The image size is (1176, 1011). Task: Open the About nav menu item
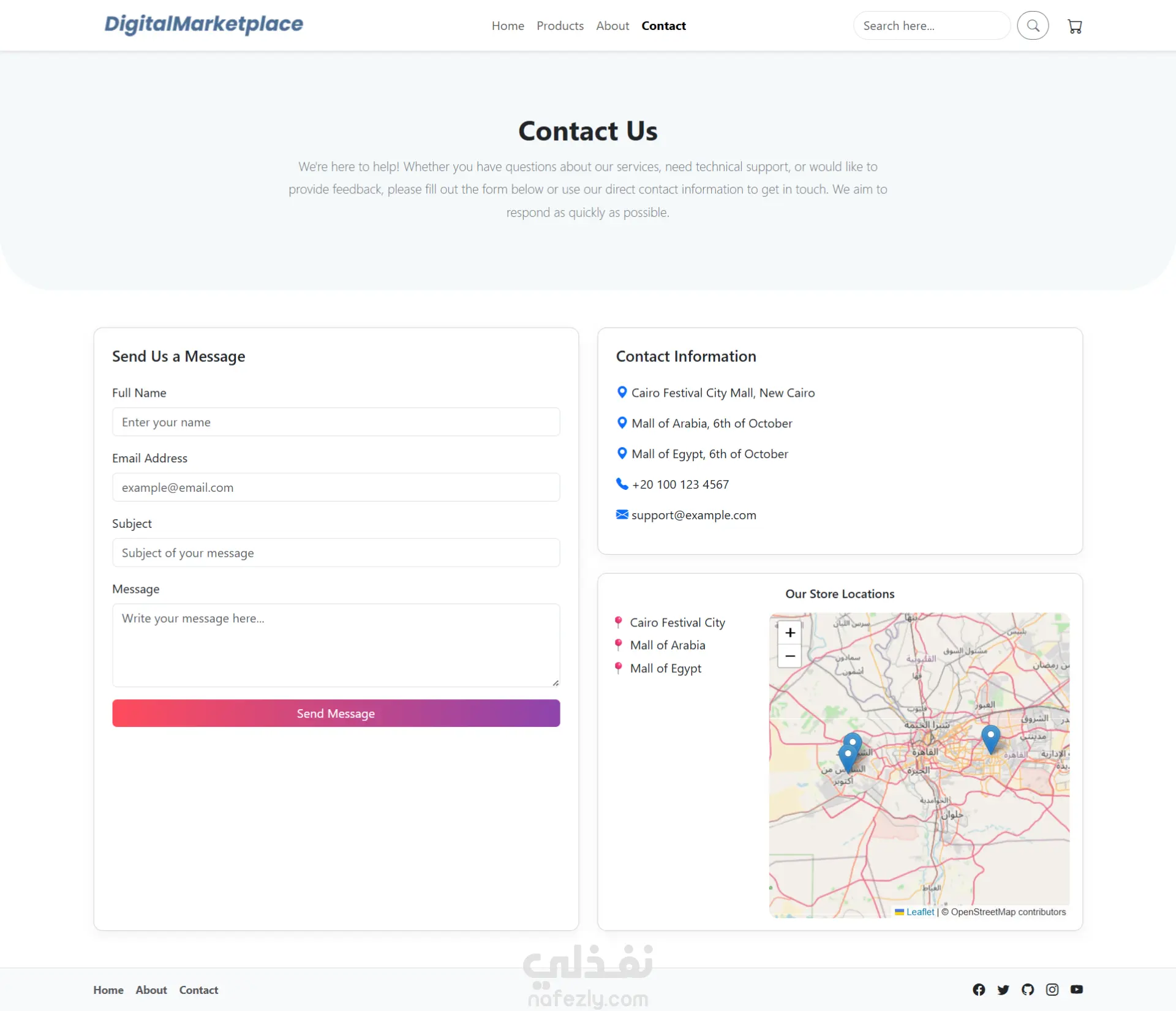point(612,26)
